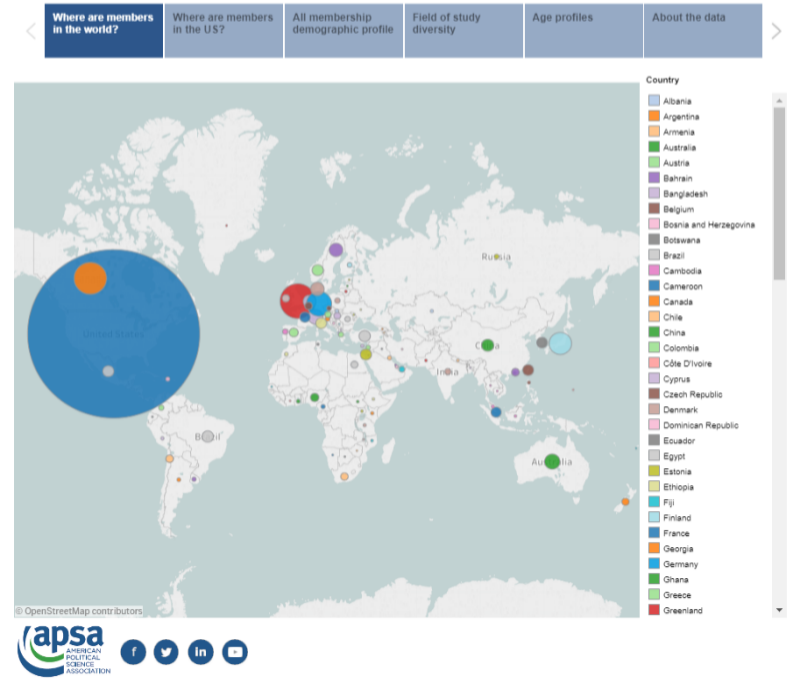Click the red bubble over the United Kingdom
The image size is (800, 688).
coord(295,299)
